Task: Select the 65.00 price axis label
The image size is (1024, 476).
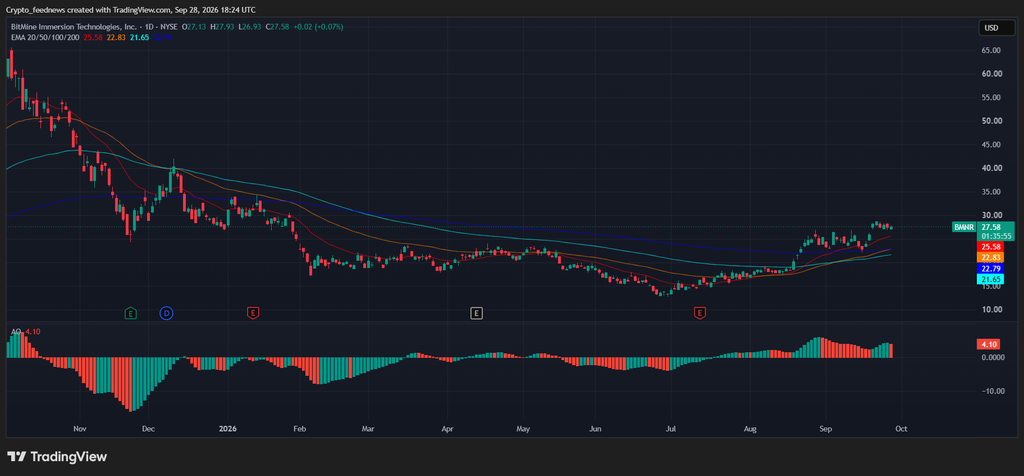Action: [x=992, y=50]
